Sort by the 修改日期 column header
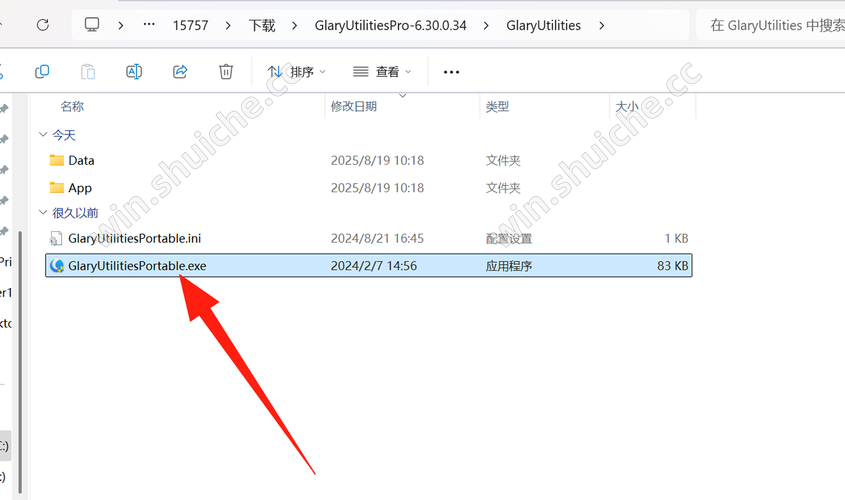845x500 pixels. pos(354,106)
